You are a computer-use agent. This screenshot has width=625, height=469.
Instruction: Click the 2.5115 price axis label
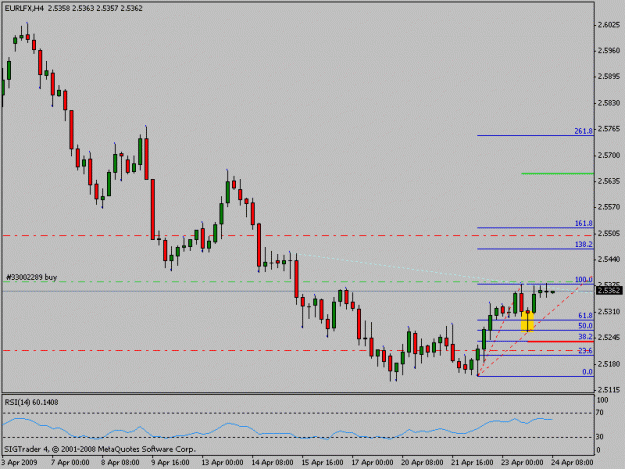pyautogui.click(x=609, y=390)
